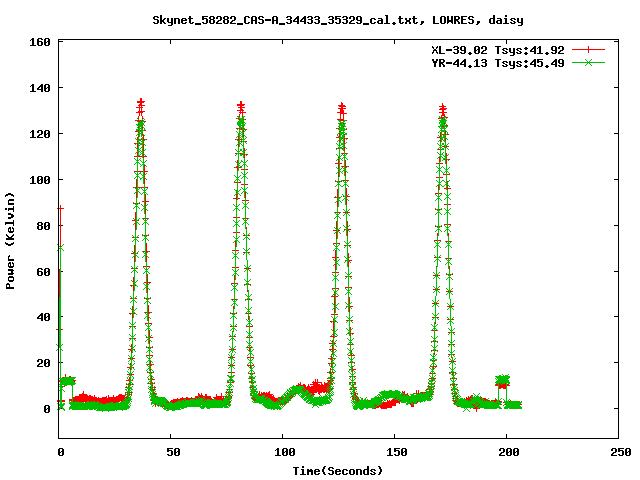Click the x-axis origin tick label 0

tap(61, 452)
